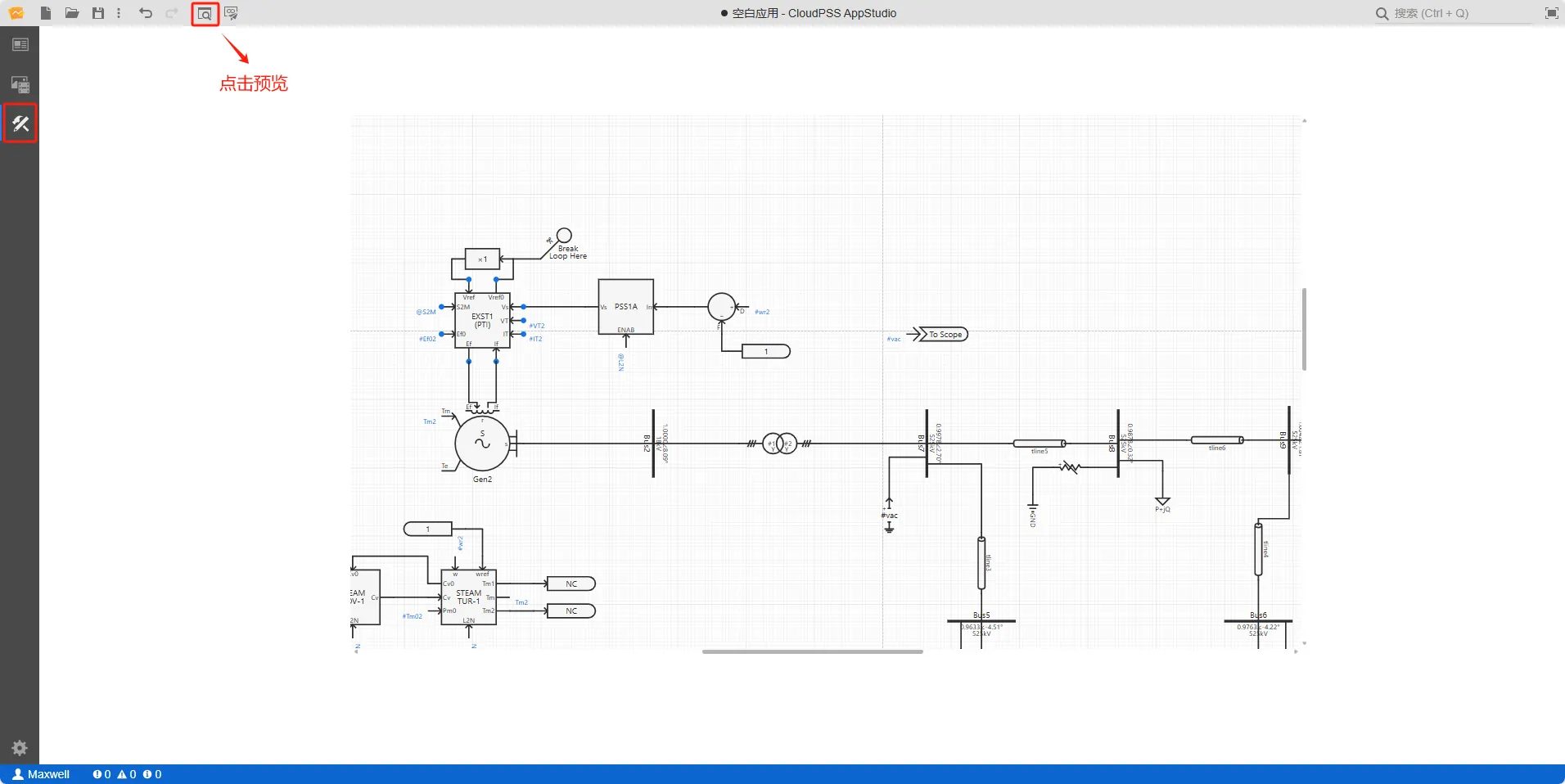Click the #VT2 signal label
The width and height of the screenshot is (1565, 784).
[x=536, y=326]
